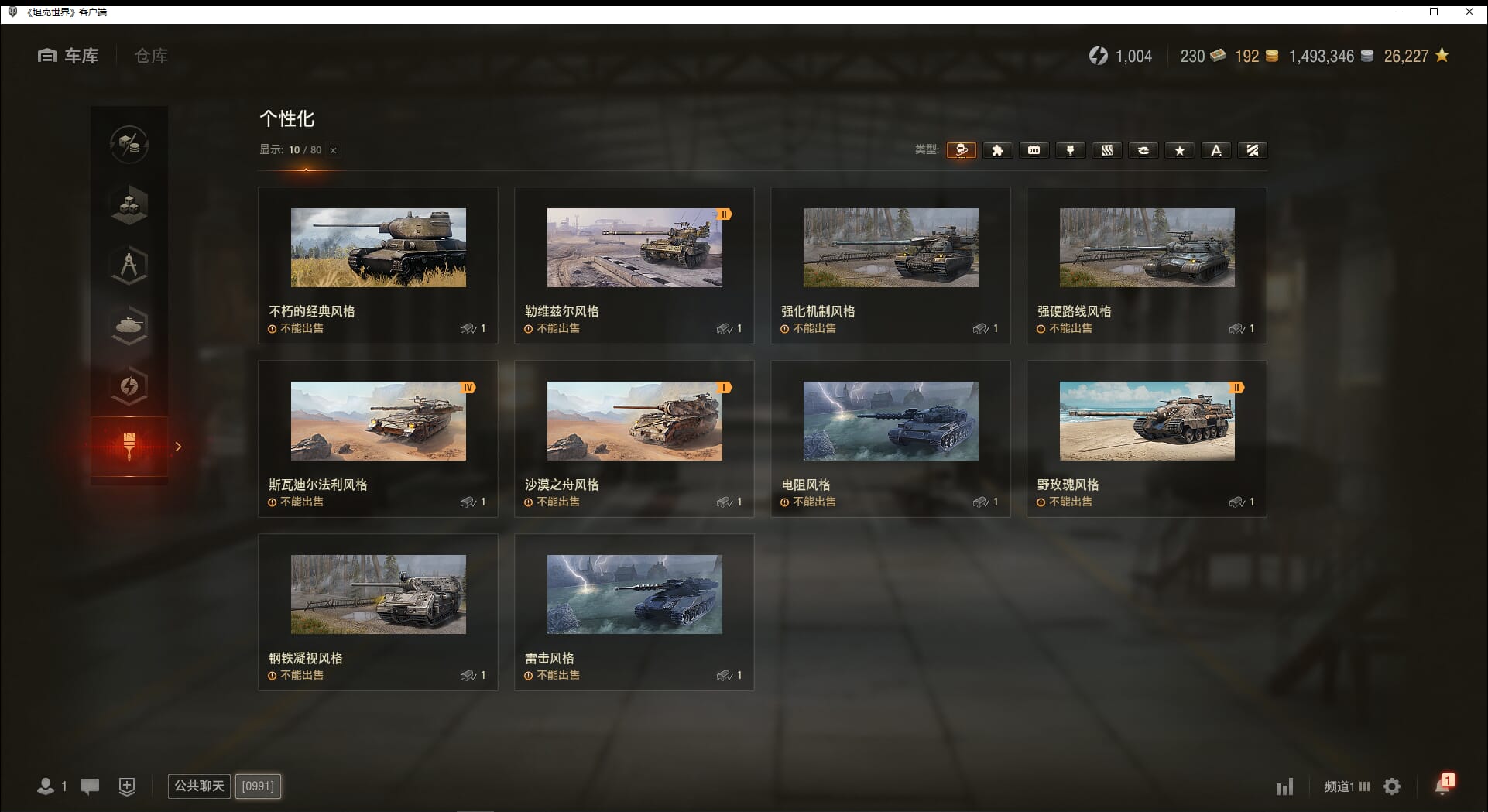This screenshot has height=812, width=1488.
Task: Toggle the camouflage stripes type filter
Action: click(1106, 150)
